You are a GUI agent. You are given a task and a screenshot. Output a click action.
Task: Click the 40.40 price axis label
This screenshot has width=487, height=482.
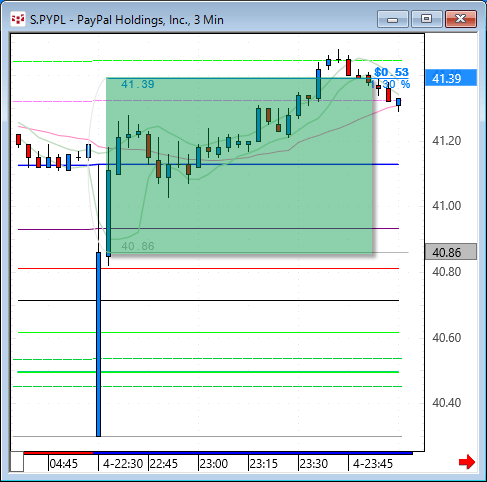pos(447,403)
